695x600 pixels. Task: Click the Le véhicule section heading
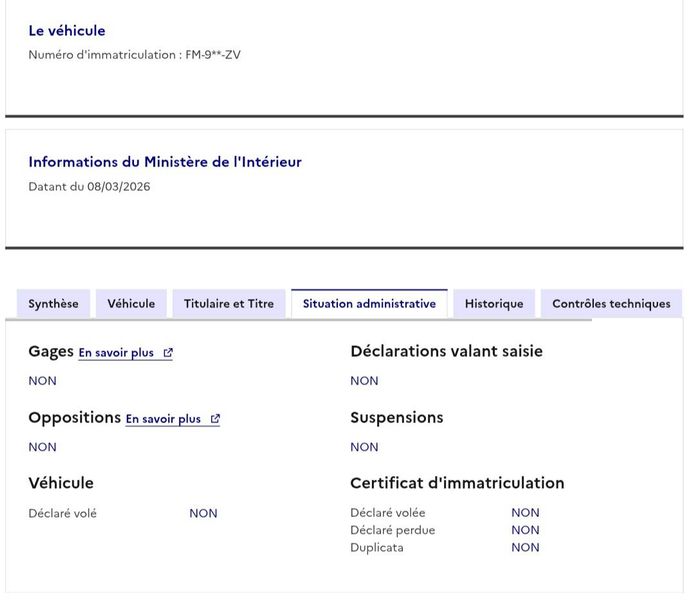pyautogui.click(x=67, y=31)
